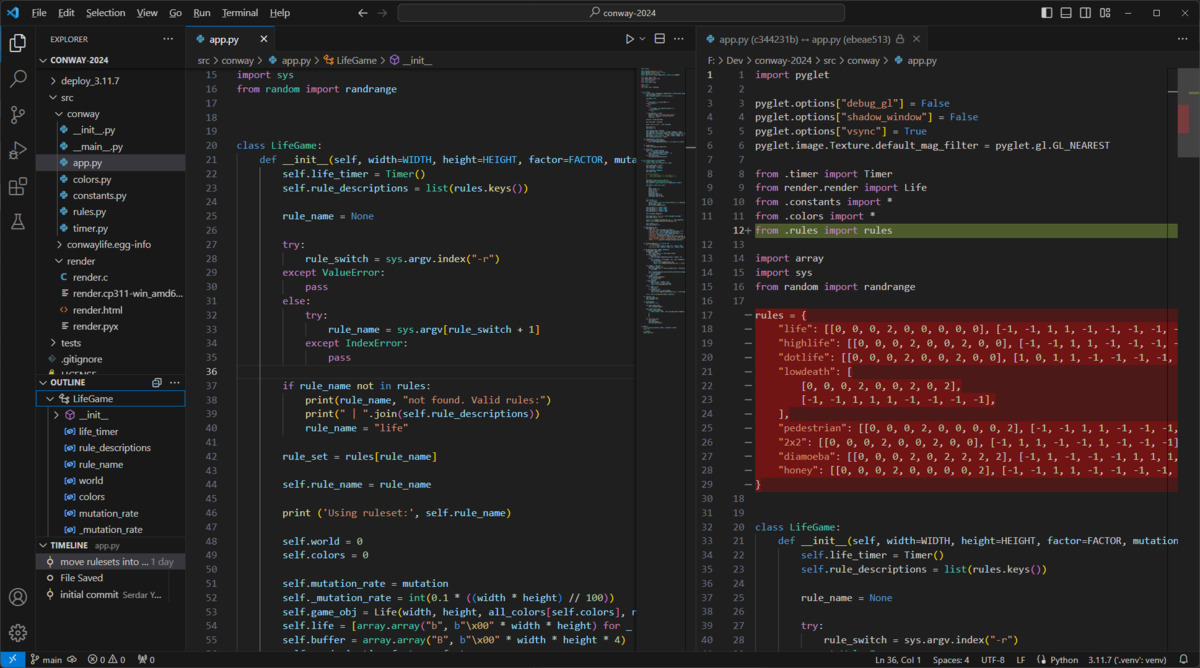Split the editor using the split icon
The width and height of the screenshot is (1200, 668).
659,38
